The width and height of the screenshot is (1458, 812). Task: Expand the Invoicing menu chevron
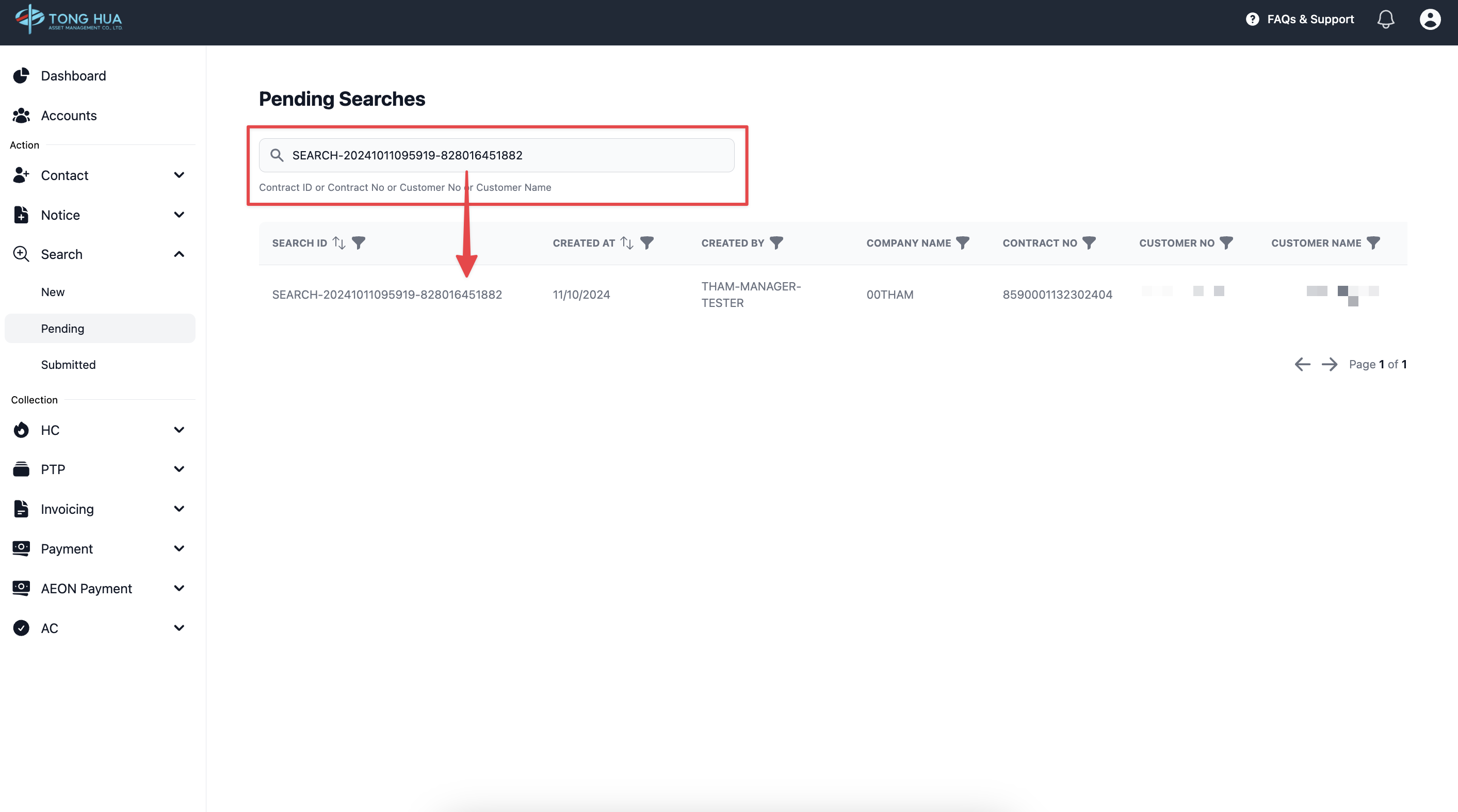pos(179,509)
